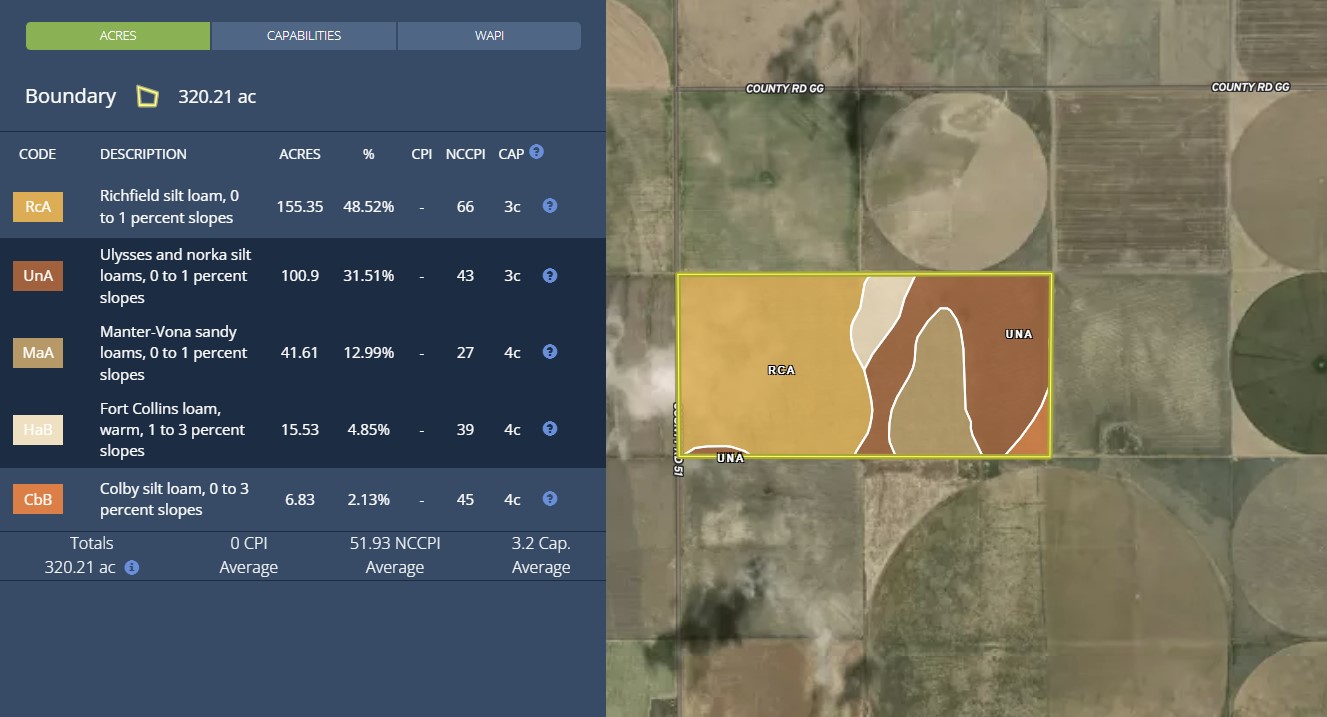
Task: Select the UnA brown color swatch
Action: [x=38, y=276]
